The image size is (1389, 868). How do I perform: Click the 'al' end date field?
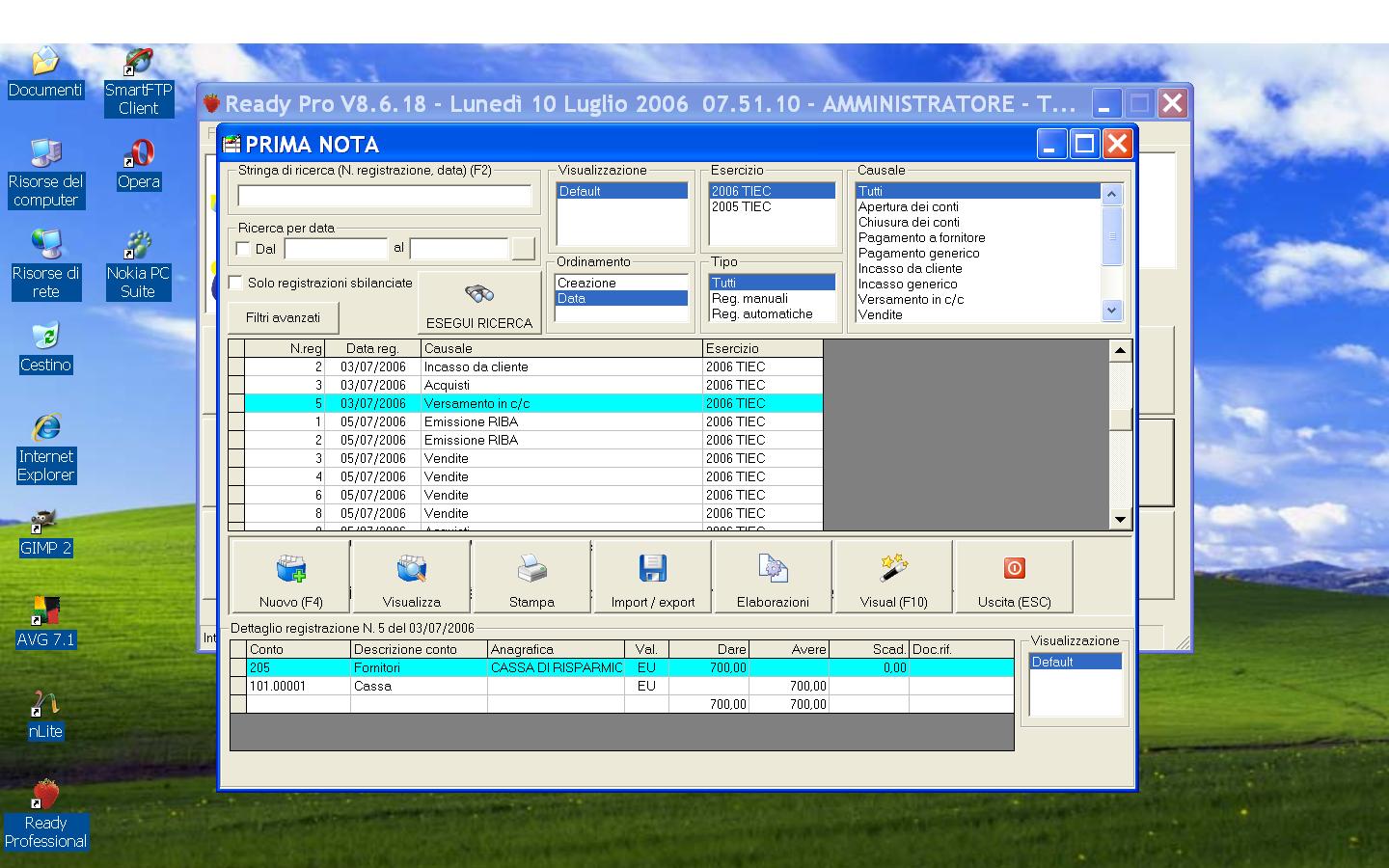click(x=459, y=249)
